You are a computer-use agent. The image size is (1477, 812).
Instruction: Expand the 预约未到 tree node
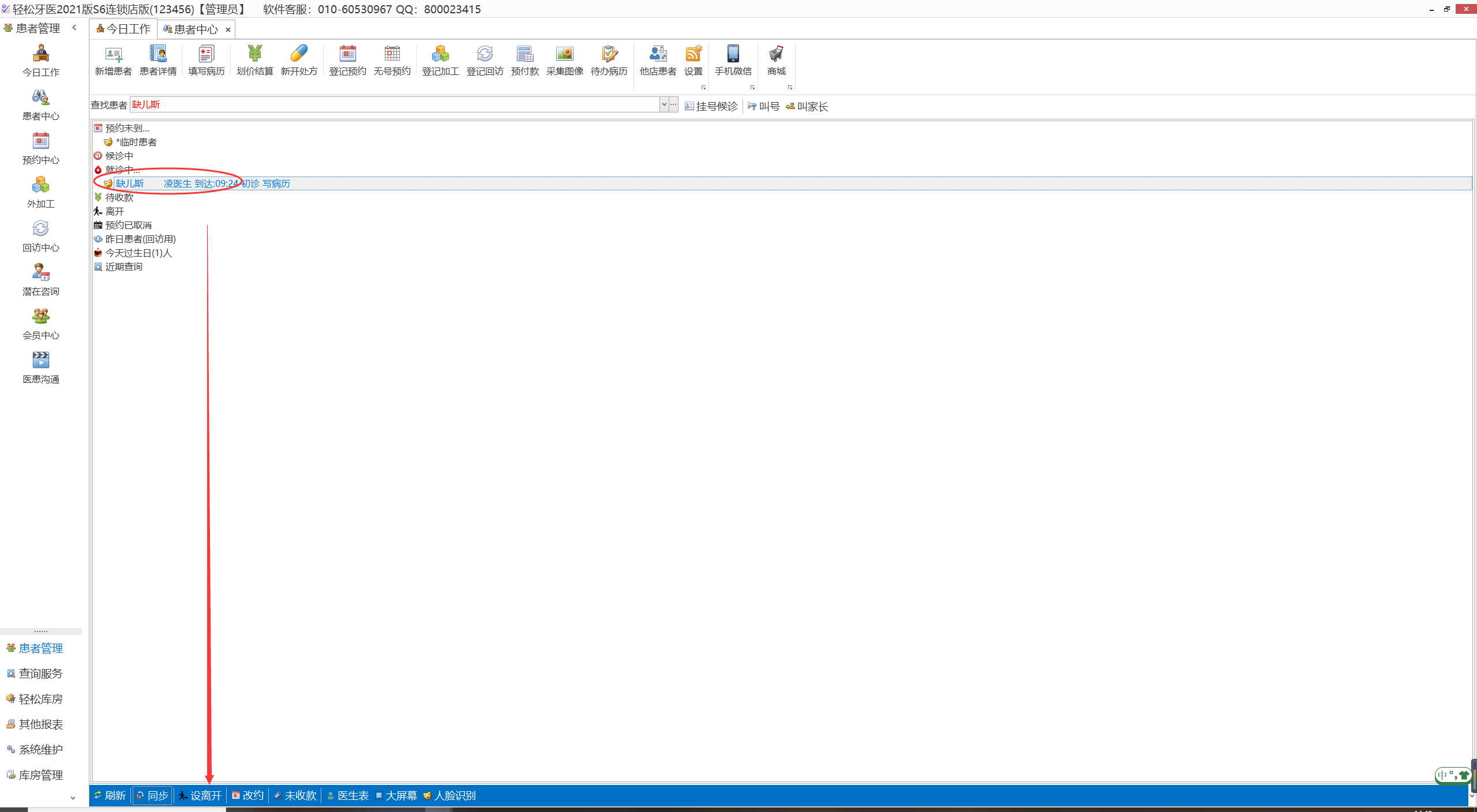(122, 128)
